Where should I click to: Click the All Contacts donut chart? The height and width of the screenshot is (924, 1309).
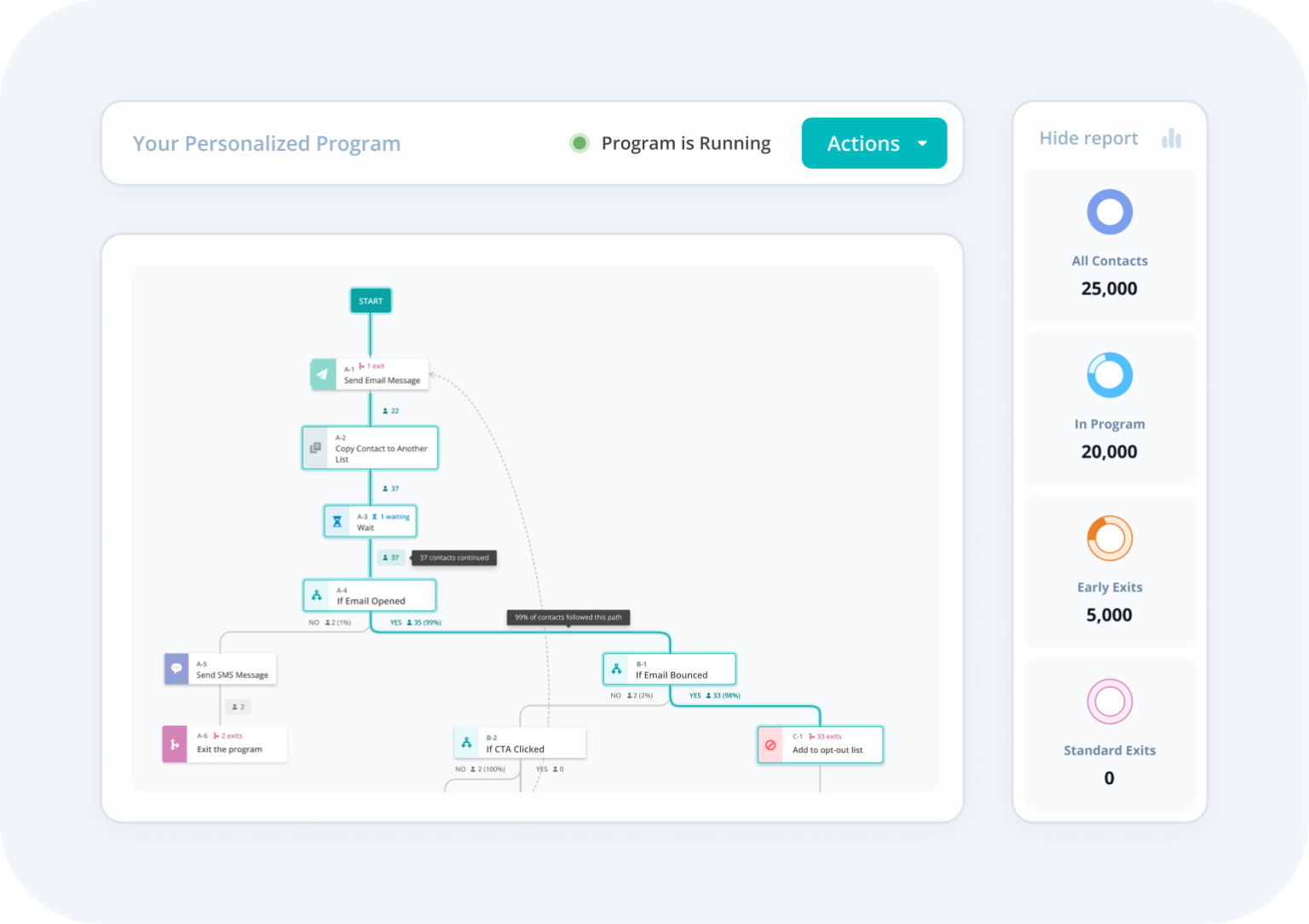click(x=1109, y=211)
